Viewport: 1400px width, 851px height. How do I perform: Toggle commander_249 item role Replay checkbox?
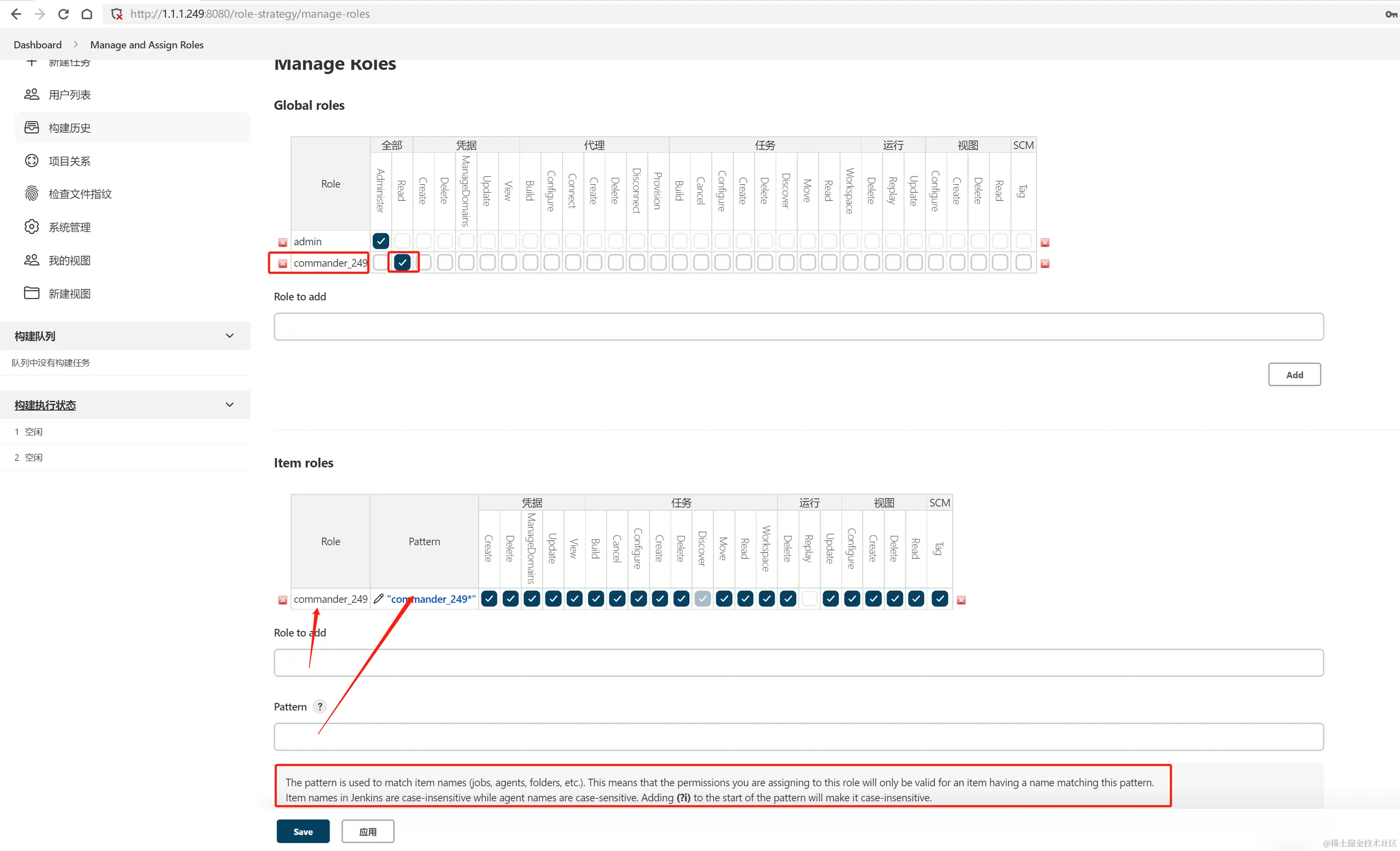[x=809, y=599]
